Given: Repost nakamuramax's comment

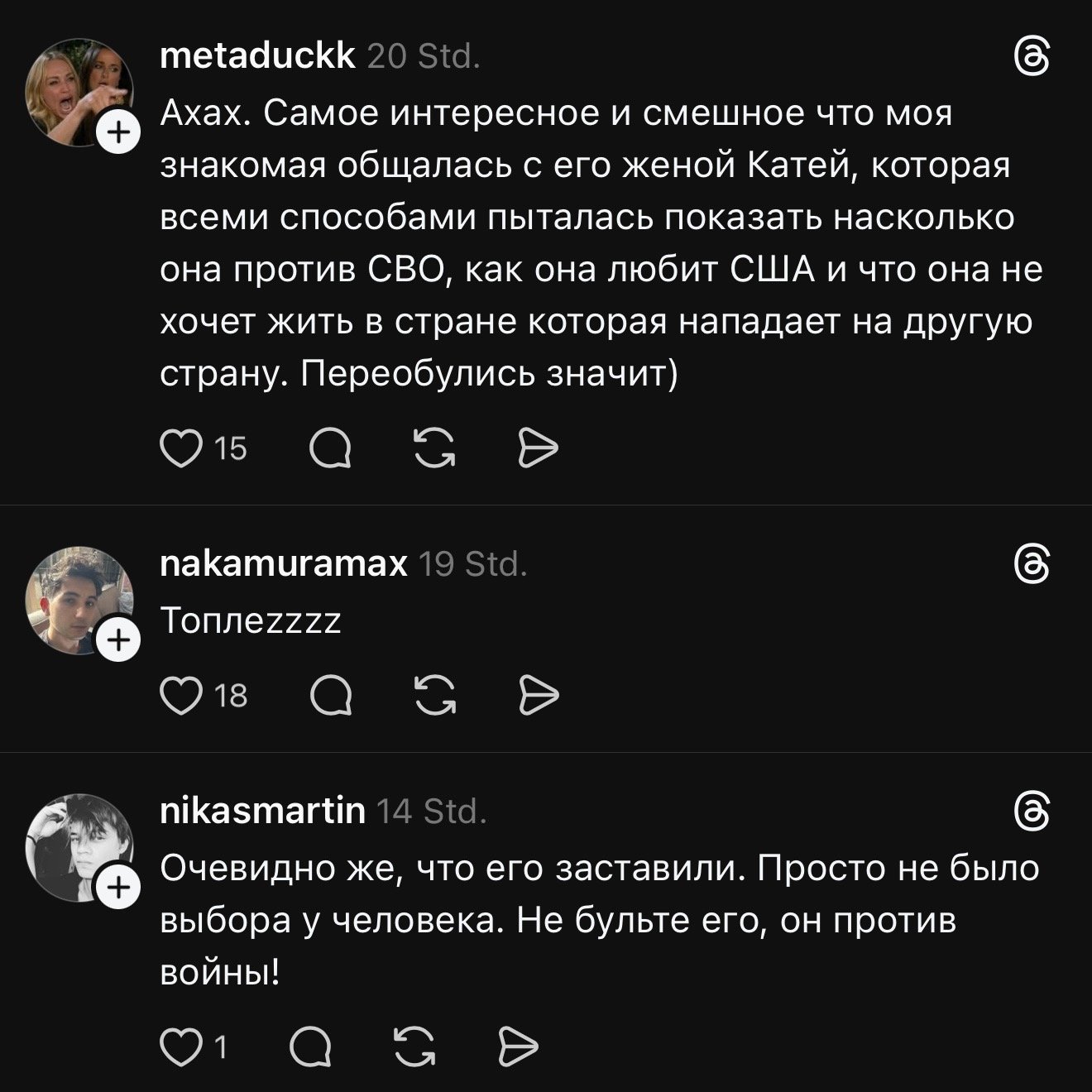Looking at the screenshot, I should pyautogui.click(x=435, y=696).
